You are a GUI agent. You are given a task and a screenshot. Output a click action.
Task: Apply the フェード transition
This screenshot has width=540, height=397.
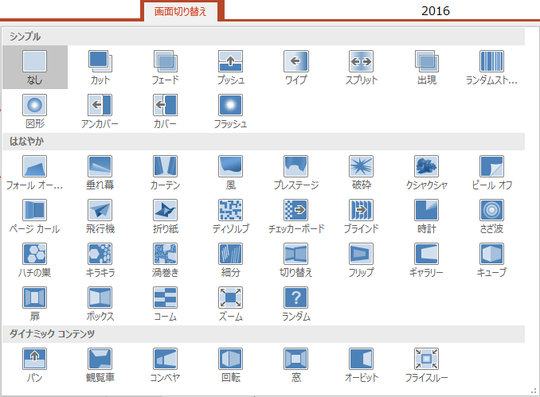(x=165, y=67)
